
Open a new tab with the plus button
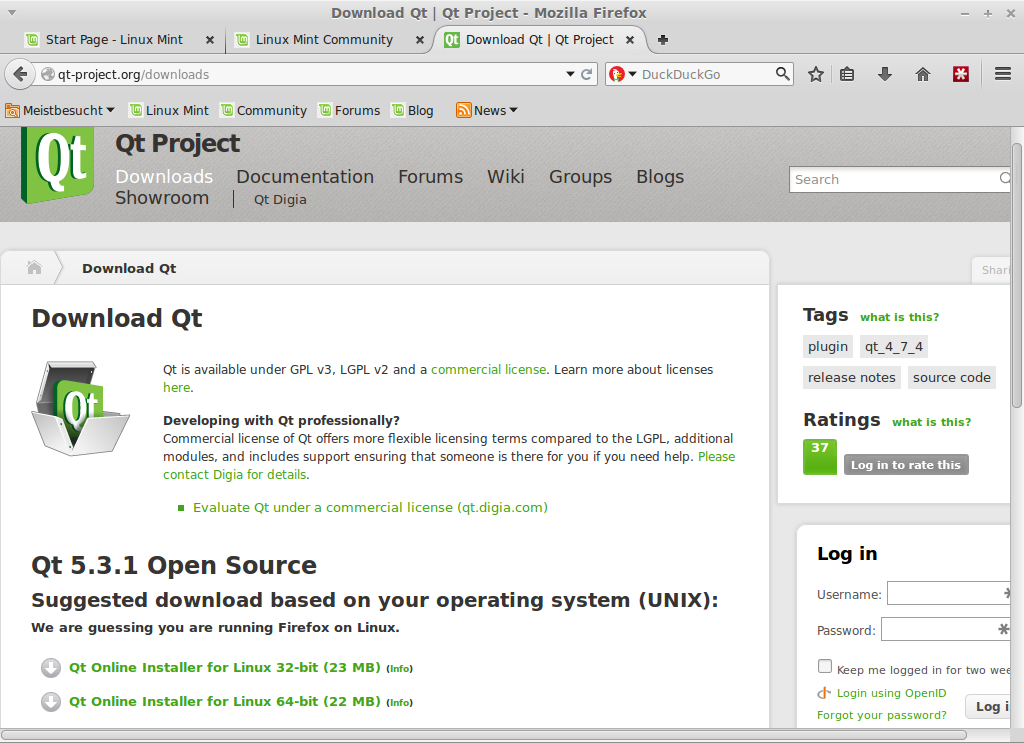pyautogui.click(x=662, y=40)
